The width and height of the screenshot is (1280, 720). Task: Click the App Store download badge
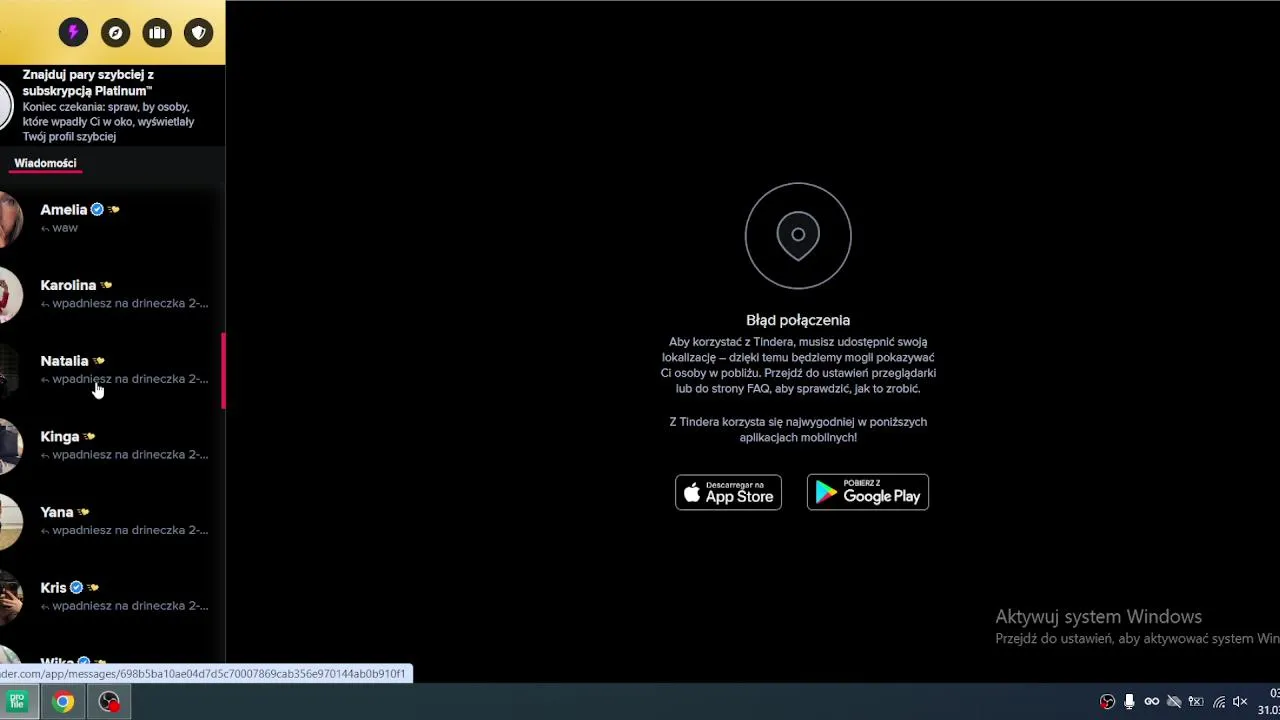(728, 492)
